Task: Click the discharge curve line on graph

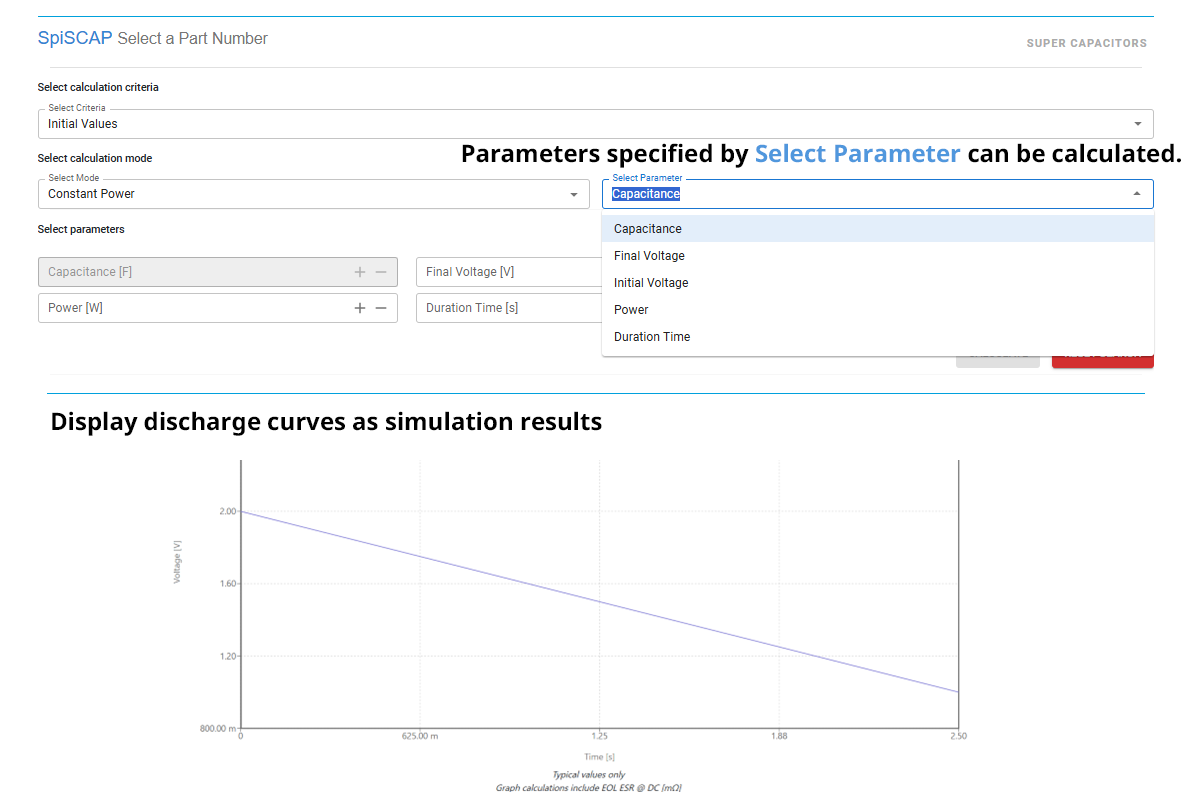Action: coord(600,602)
